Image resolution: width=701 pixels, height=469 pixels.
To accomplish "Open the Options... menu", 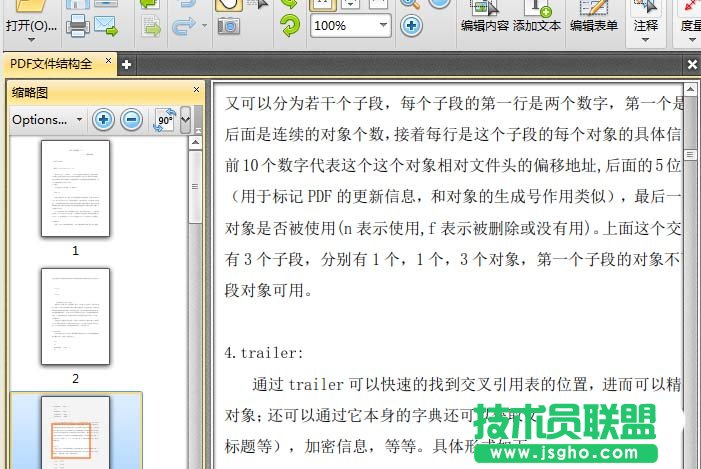I will click(47, 120).
